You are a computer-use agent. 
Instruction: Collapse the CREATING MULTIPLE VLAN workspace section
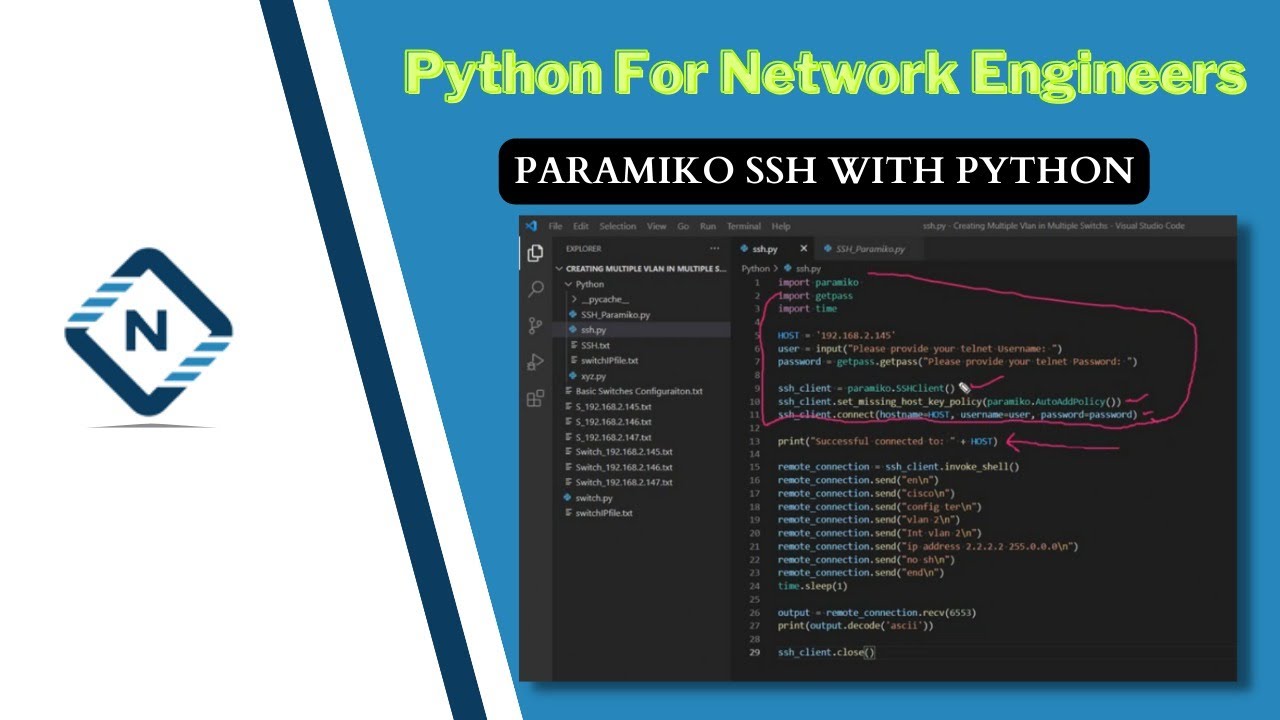tap(641, 268)
